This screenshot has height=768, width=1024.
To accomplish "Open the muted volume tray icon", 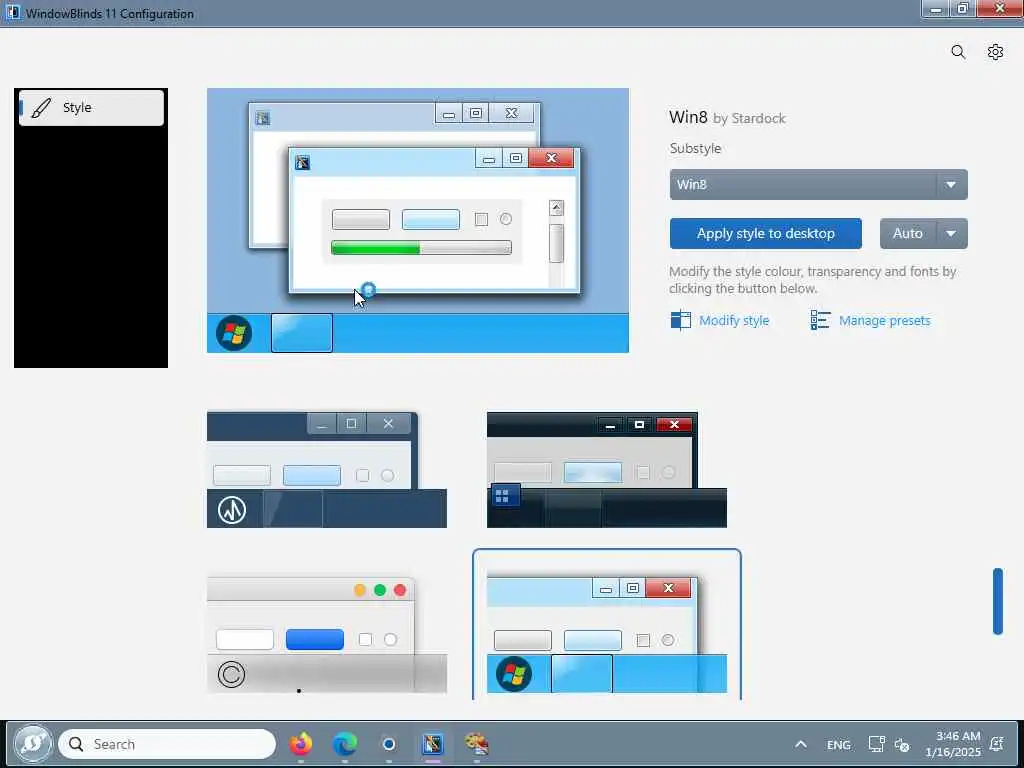I will pos(902,744).
